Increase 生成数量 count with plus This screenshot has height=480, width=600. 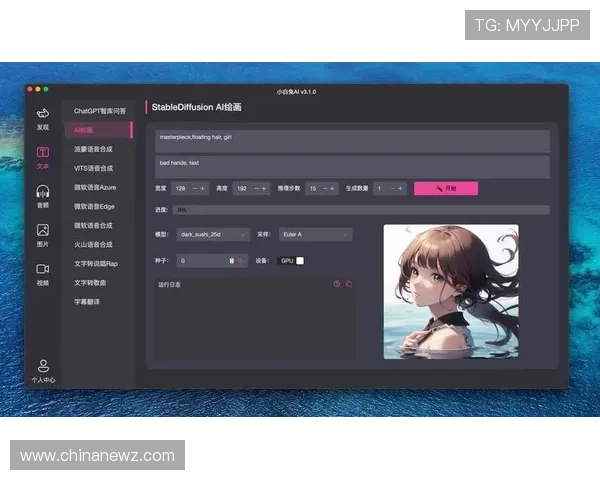pos(400,188)
